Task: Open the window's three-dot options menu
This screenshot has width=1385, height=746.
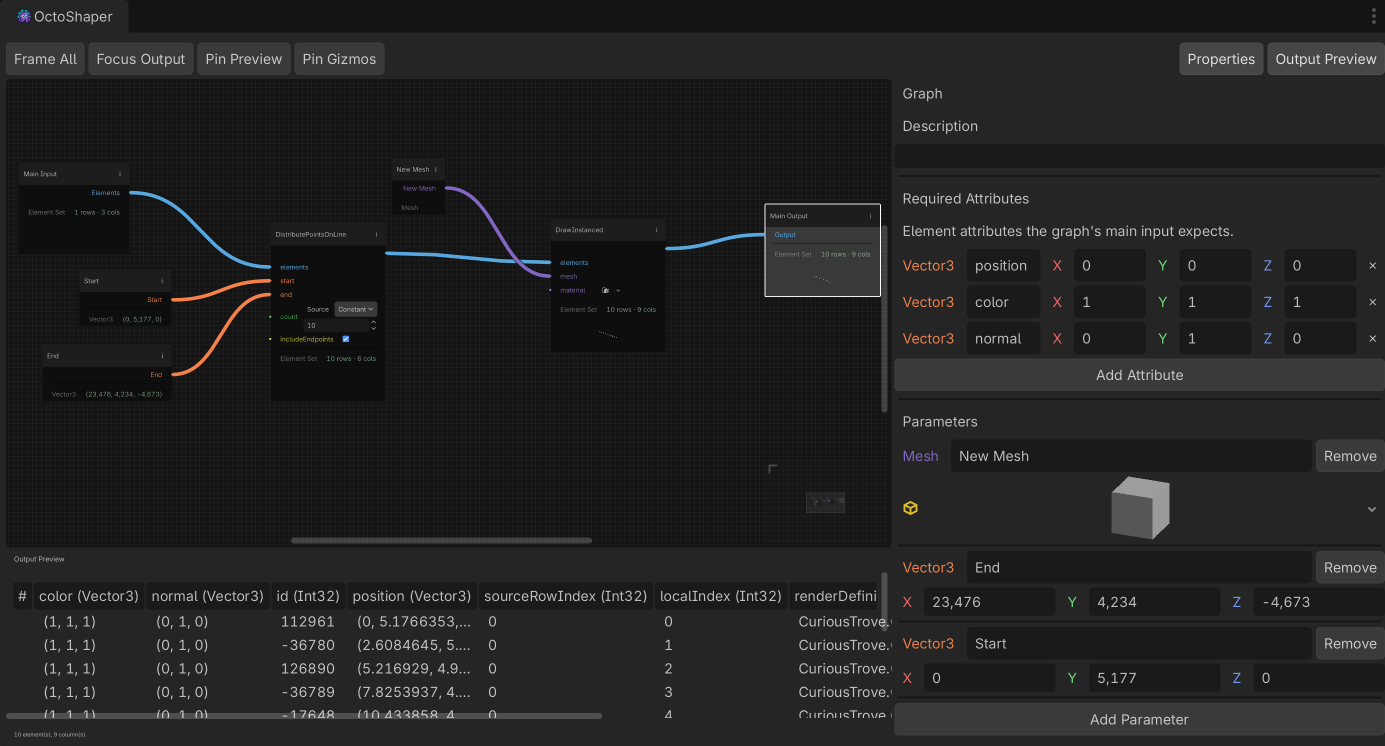Action: (x=1373, y=16)
